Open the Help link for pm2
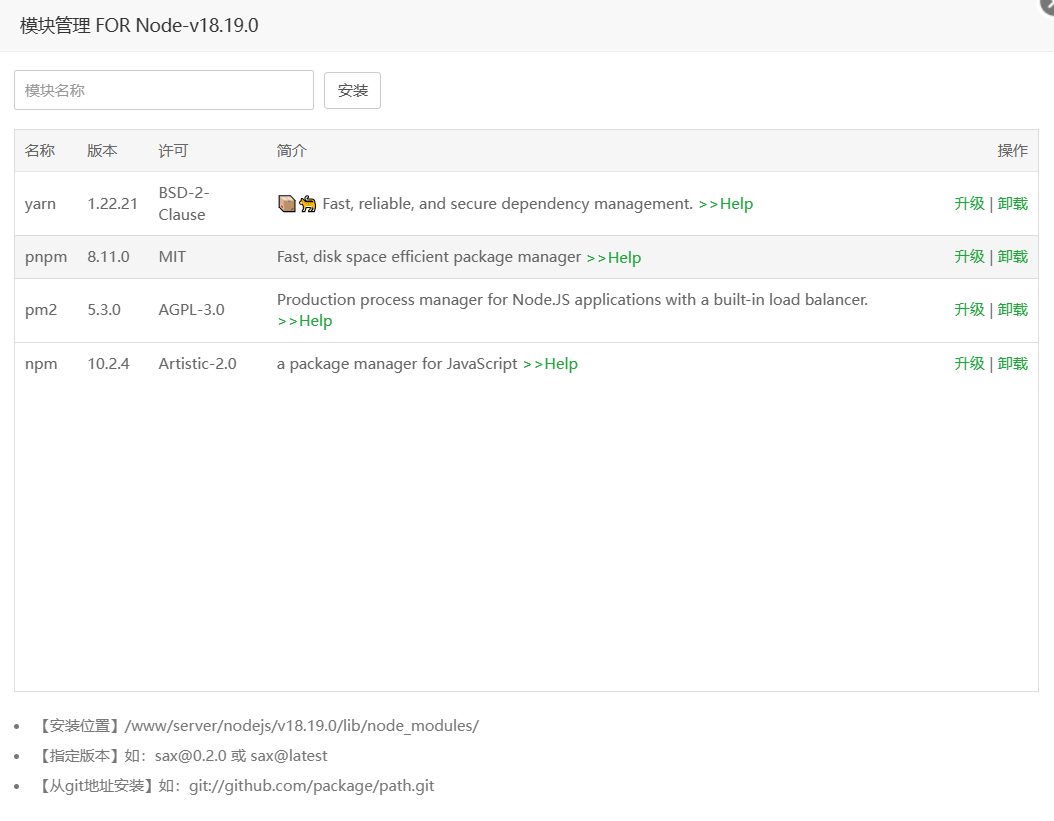Screen dimensions: 1054x821 [305, 321]
